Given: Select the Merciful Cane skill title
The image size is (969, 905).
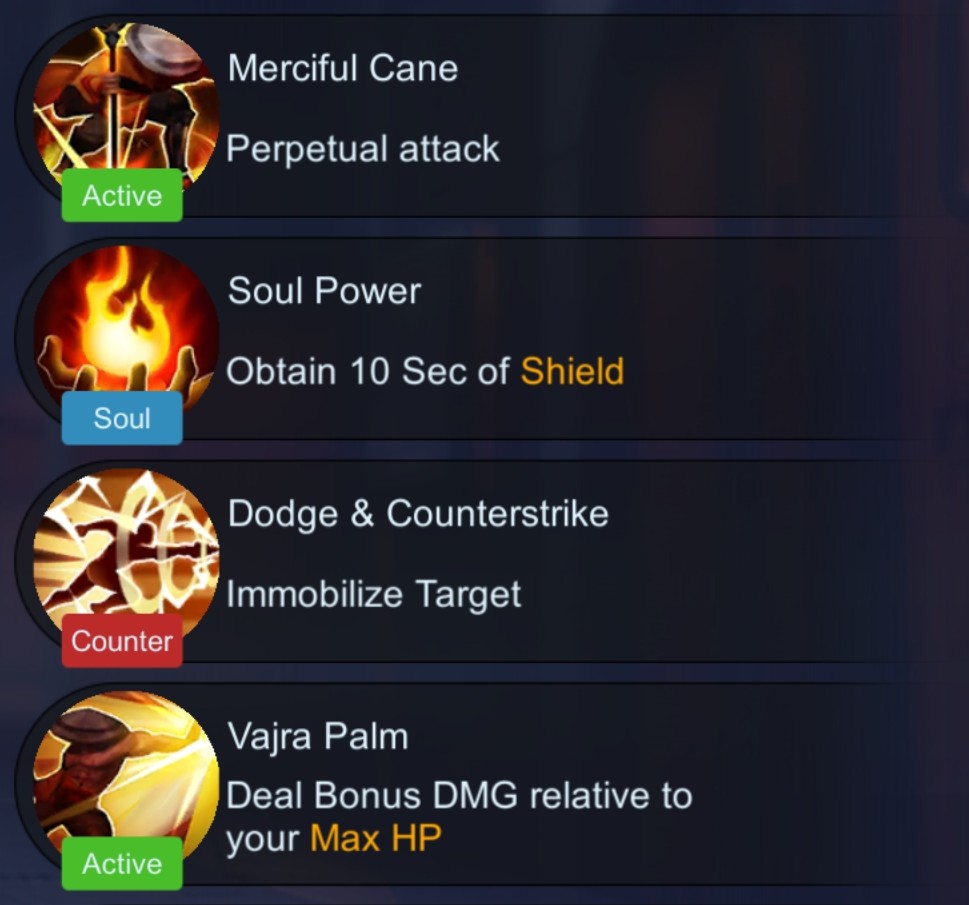Looking at the screenshot, I should [x=343, y=68].
